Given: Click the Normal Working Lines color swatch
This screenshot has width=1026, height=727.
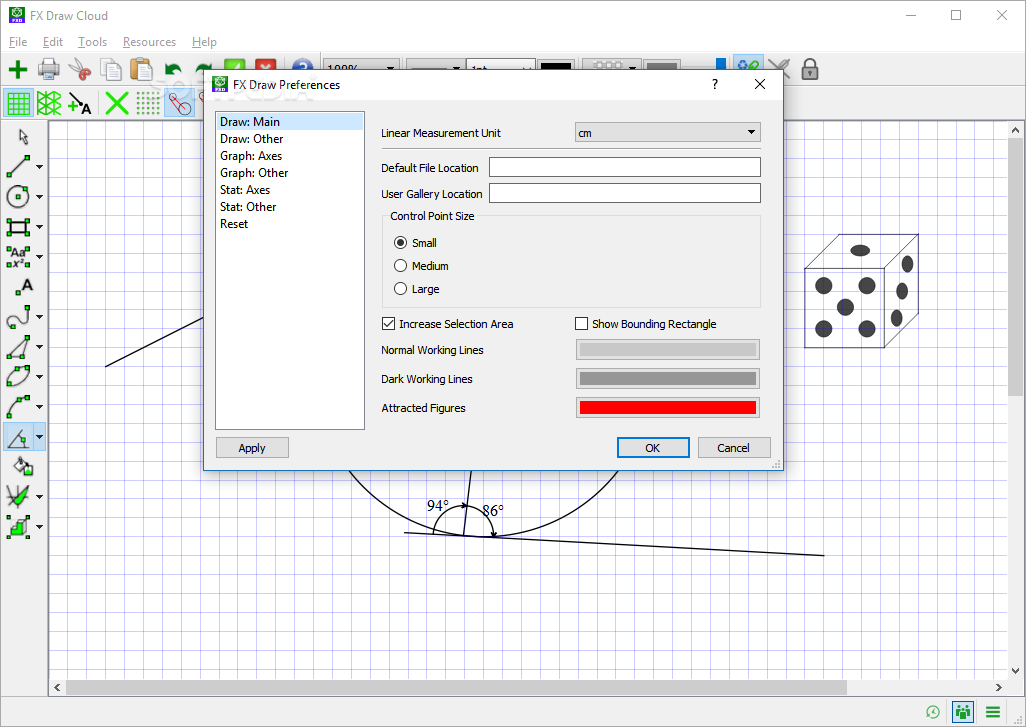Looking at the screenshot, I should click(x=667, y=349).
